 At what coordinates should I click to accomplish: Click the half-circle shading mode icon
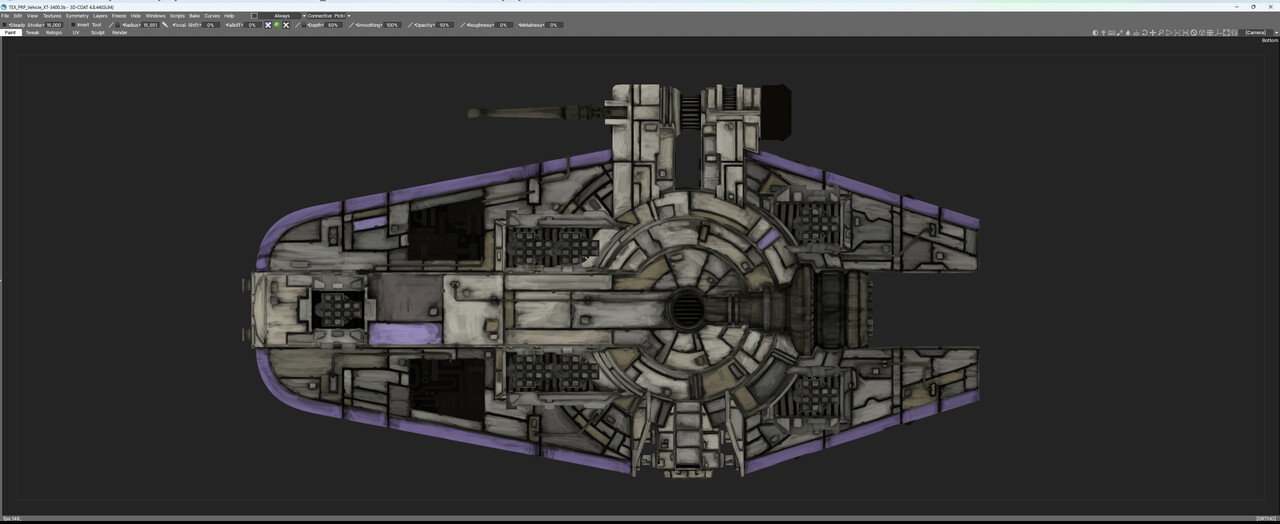pyautogui.click(x=1095, y=33)
